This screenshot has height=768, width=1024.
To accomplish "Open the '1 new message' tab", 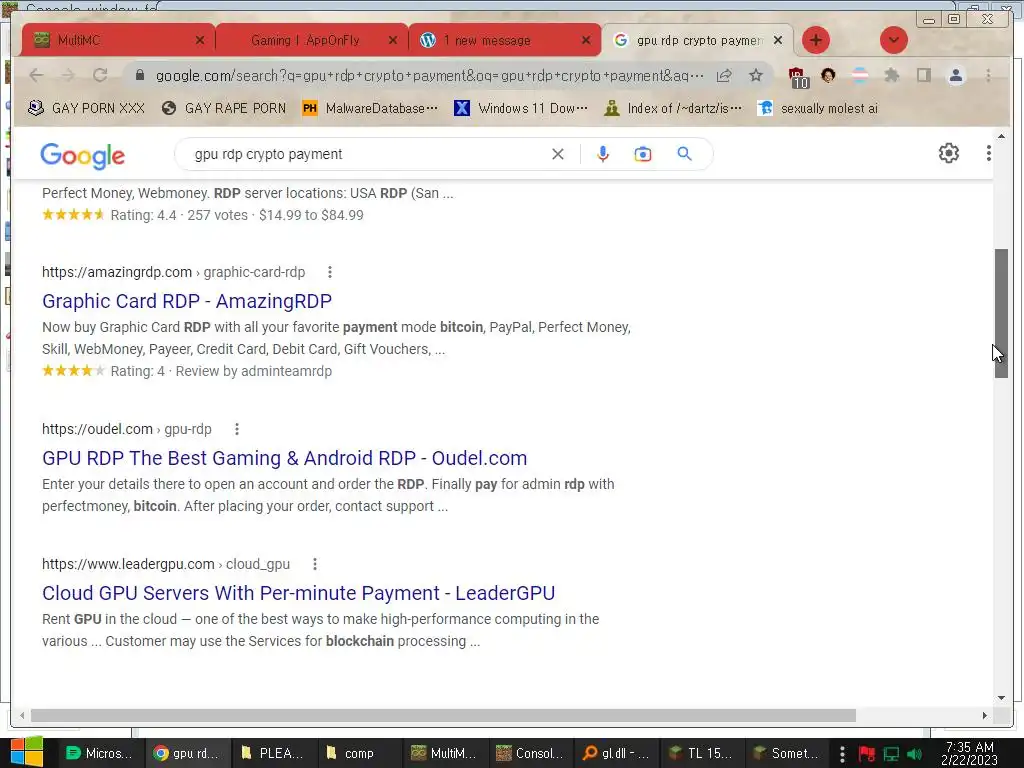I will pos(505,40).
